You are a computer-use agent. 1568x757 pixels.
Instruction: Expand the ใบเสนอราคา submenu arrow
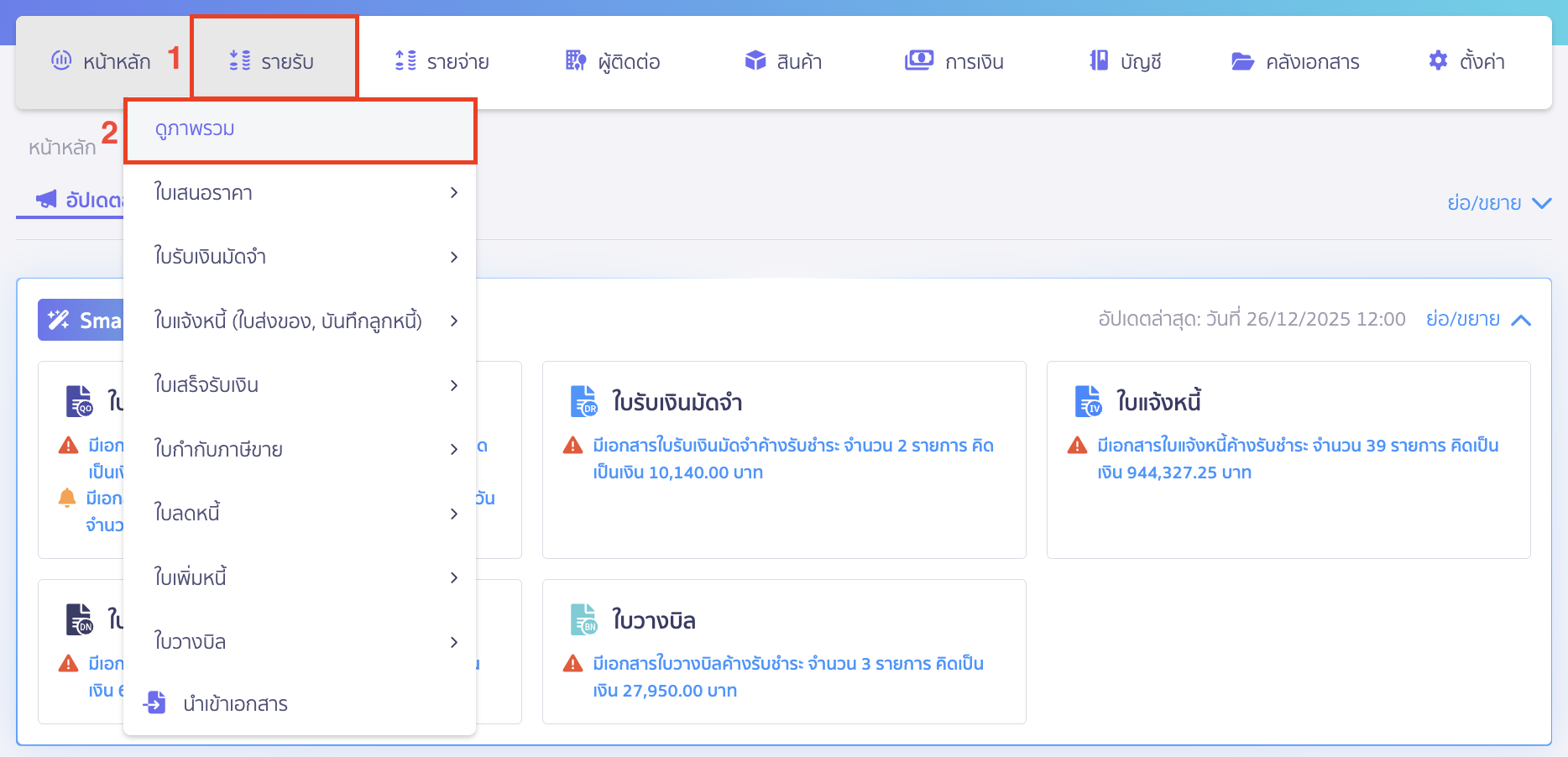pos(454,193)
